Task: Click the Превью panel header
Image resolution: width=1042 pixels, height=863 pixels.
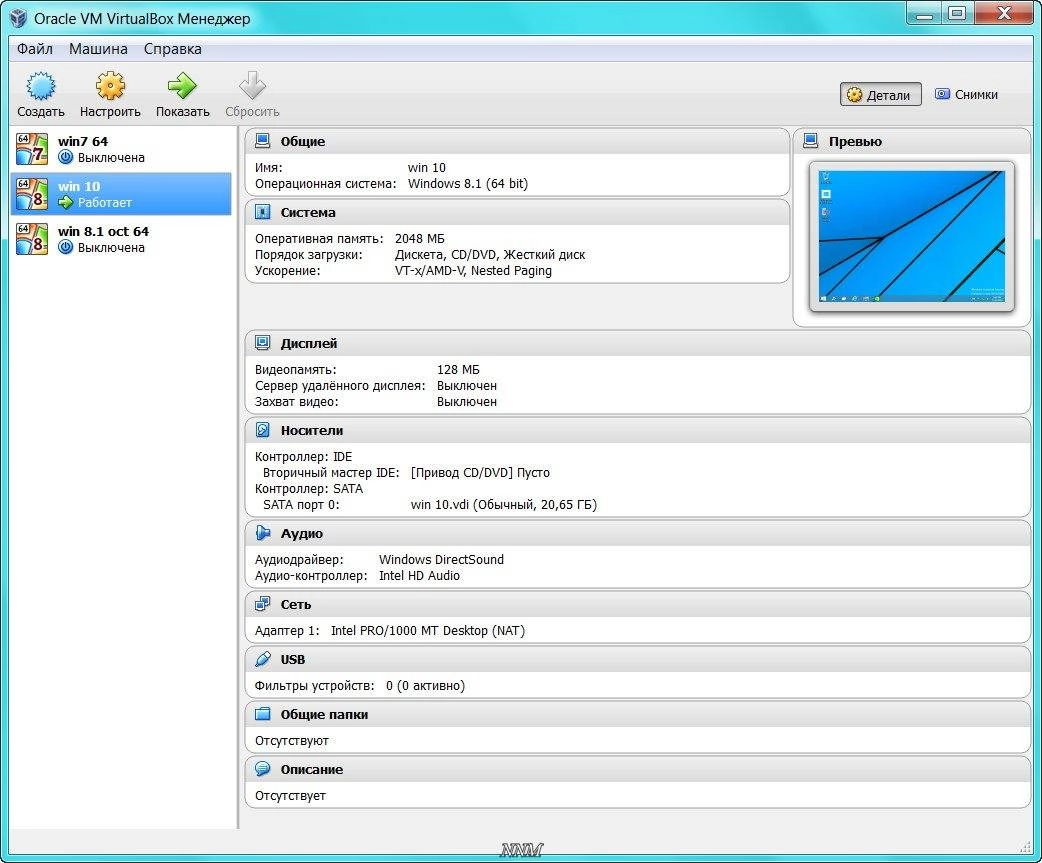Action: click(912, 142)
